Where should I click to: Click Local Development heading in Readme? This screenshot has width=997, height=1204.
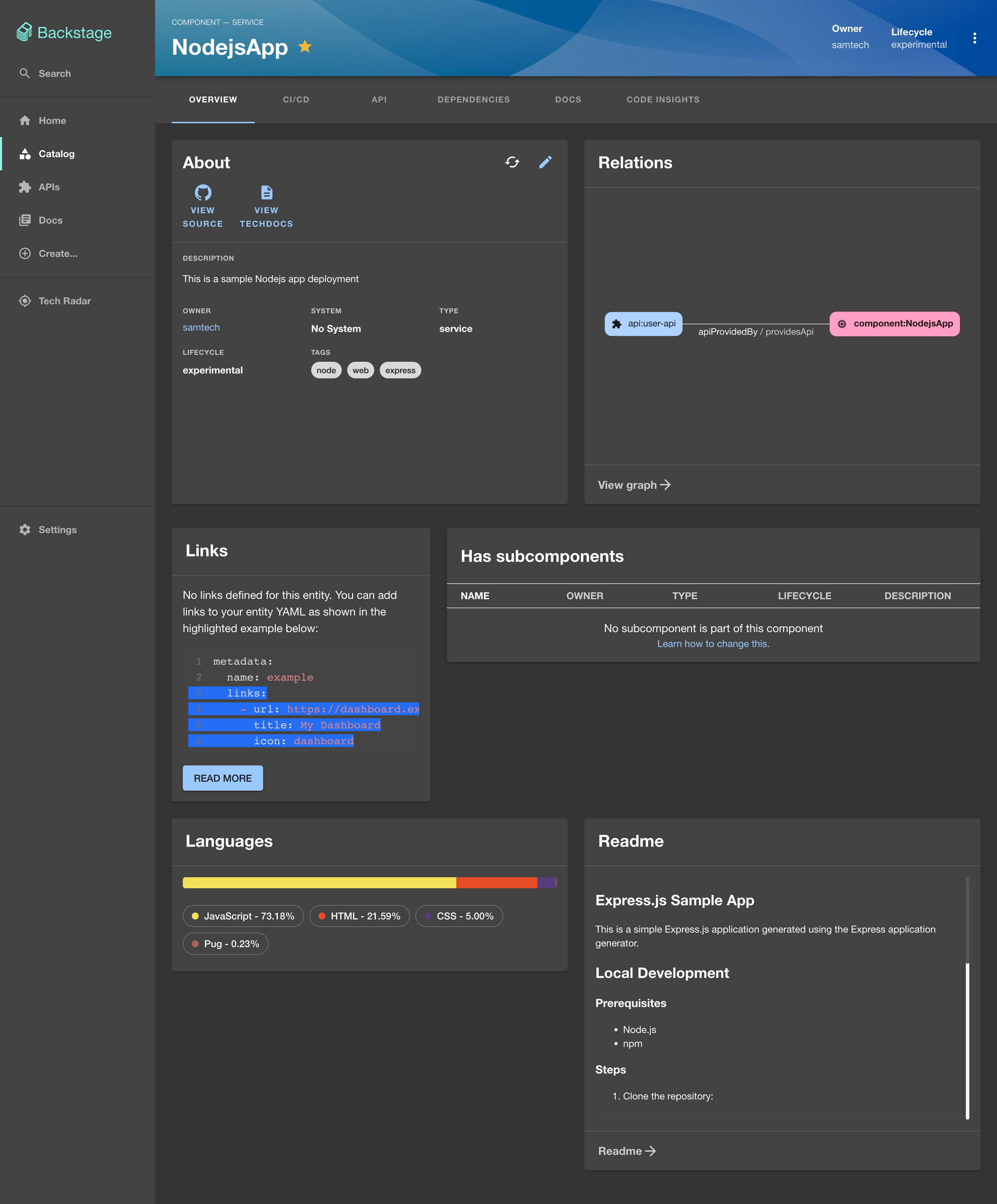click(662, 973)
